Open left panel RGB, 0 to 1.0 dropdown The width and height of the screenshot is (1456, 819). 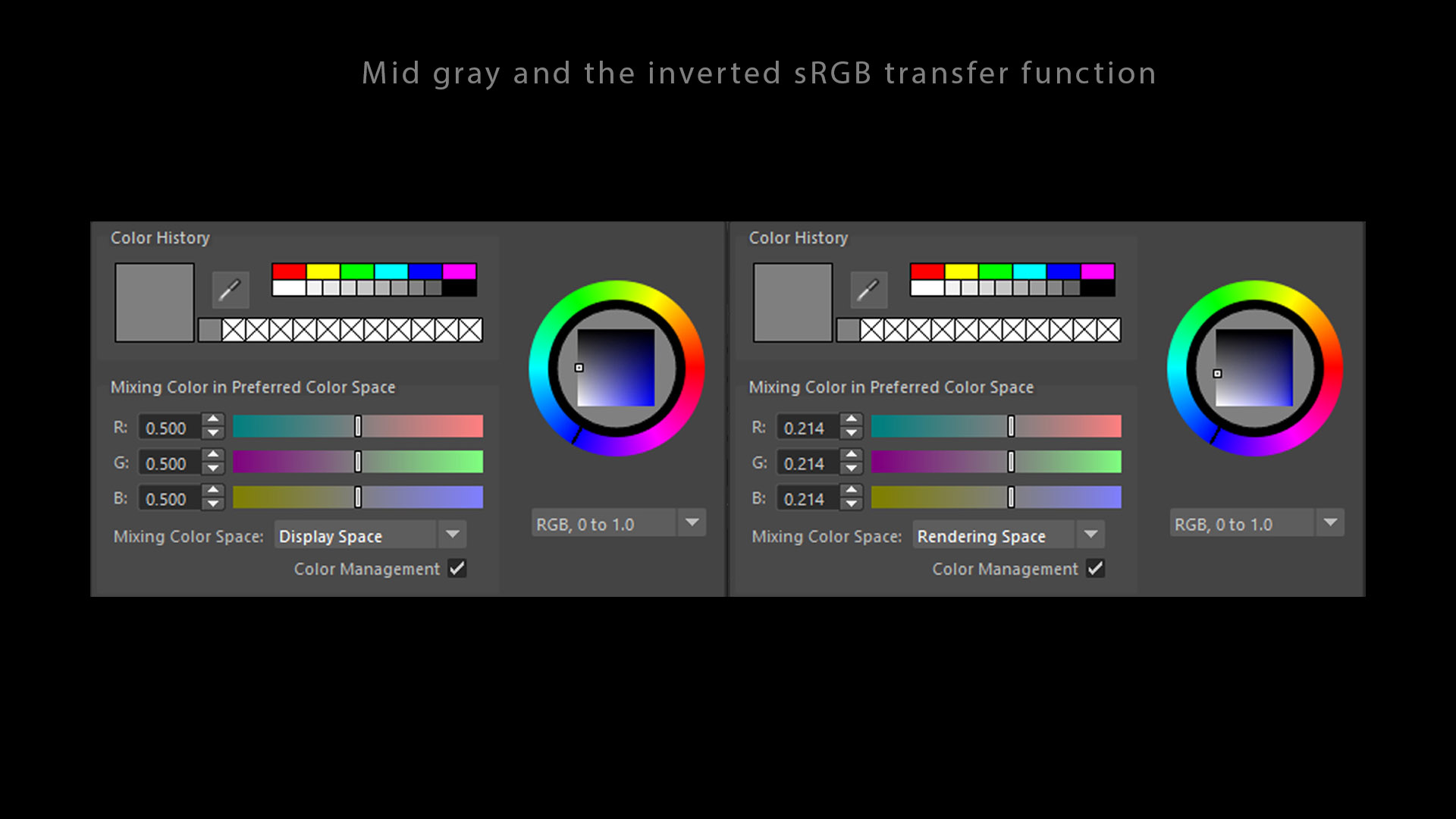click(x=619, y=523)
